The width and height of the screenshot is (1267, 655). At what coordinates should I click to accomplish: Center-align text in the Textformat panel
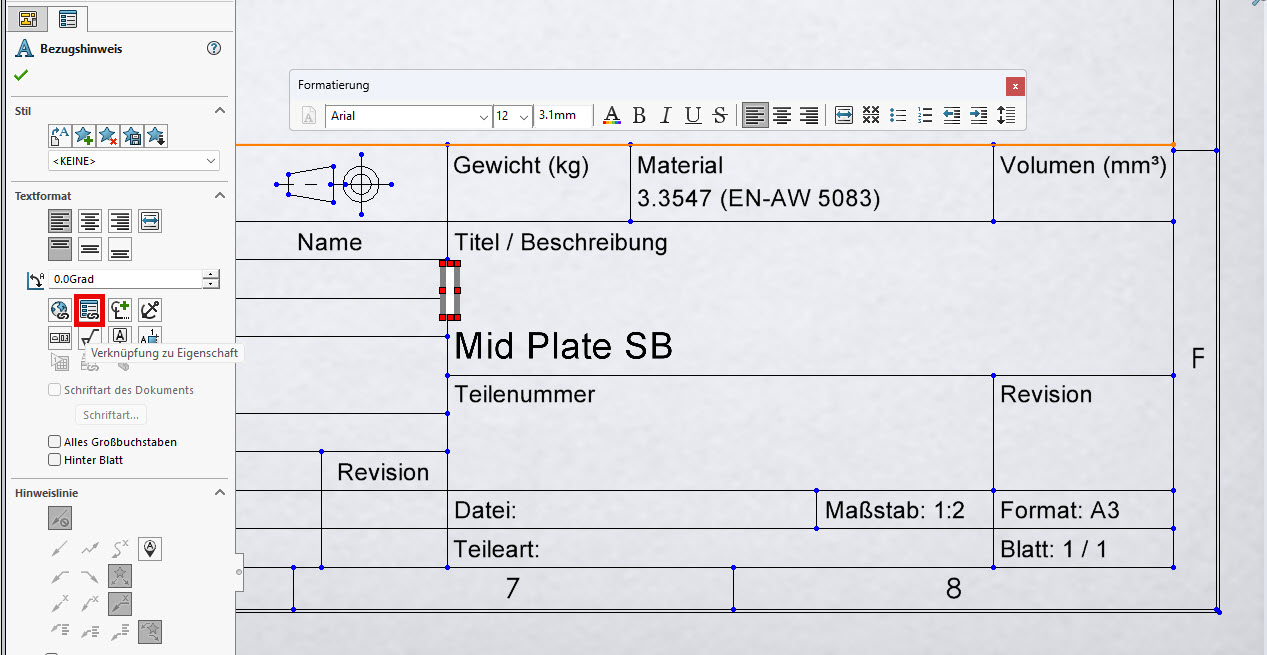coord(90,221)
